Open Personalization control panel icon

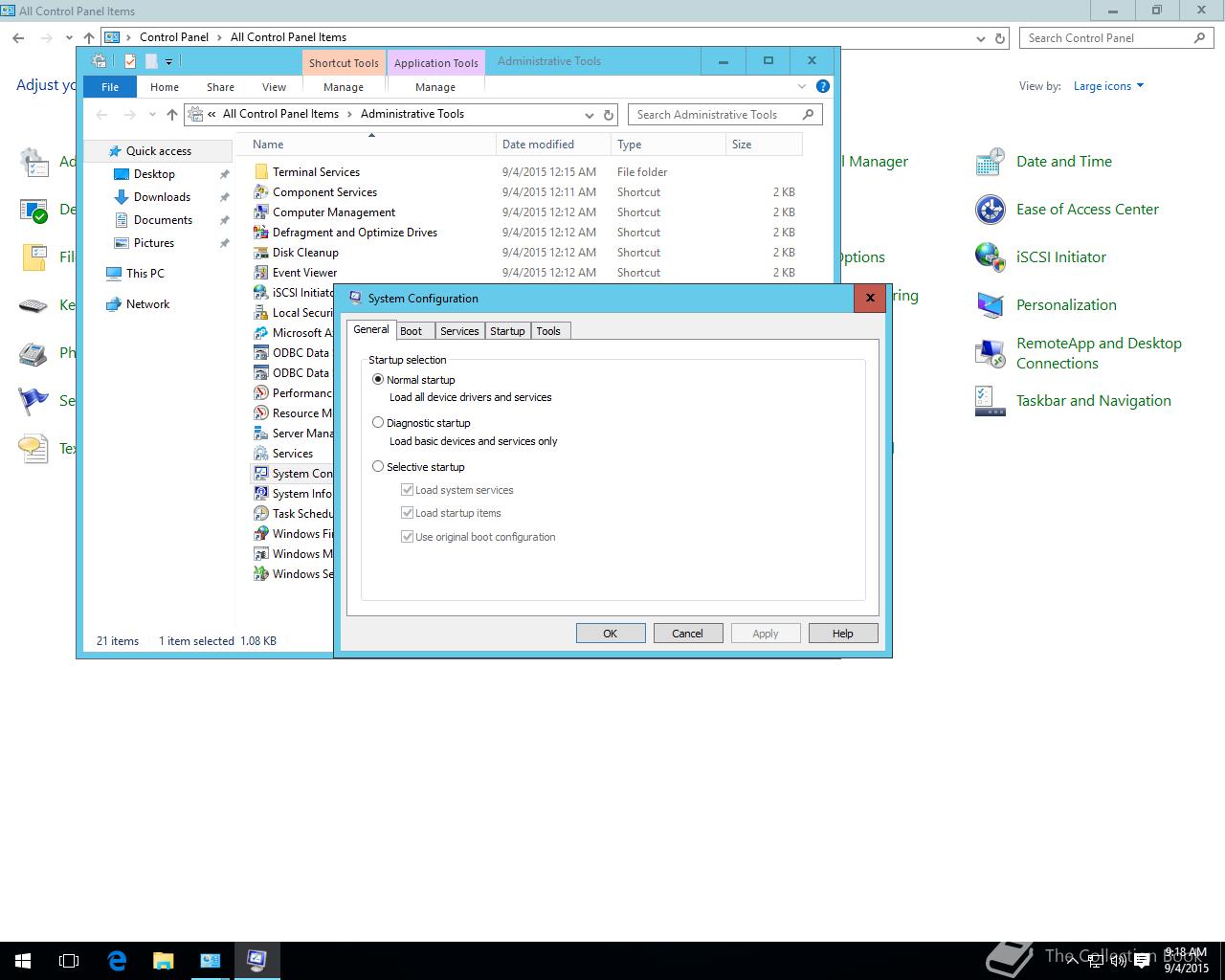[x=990, y=305]
